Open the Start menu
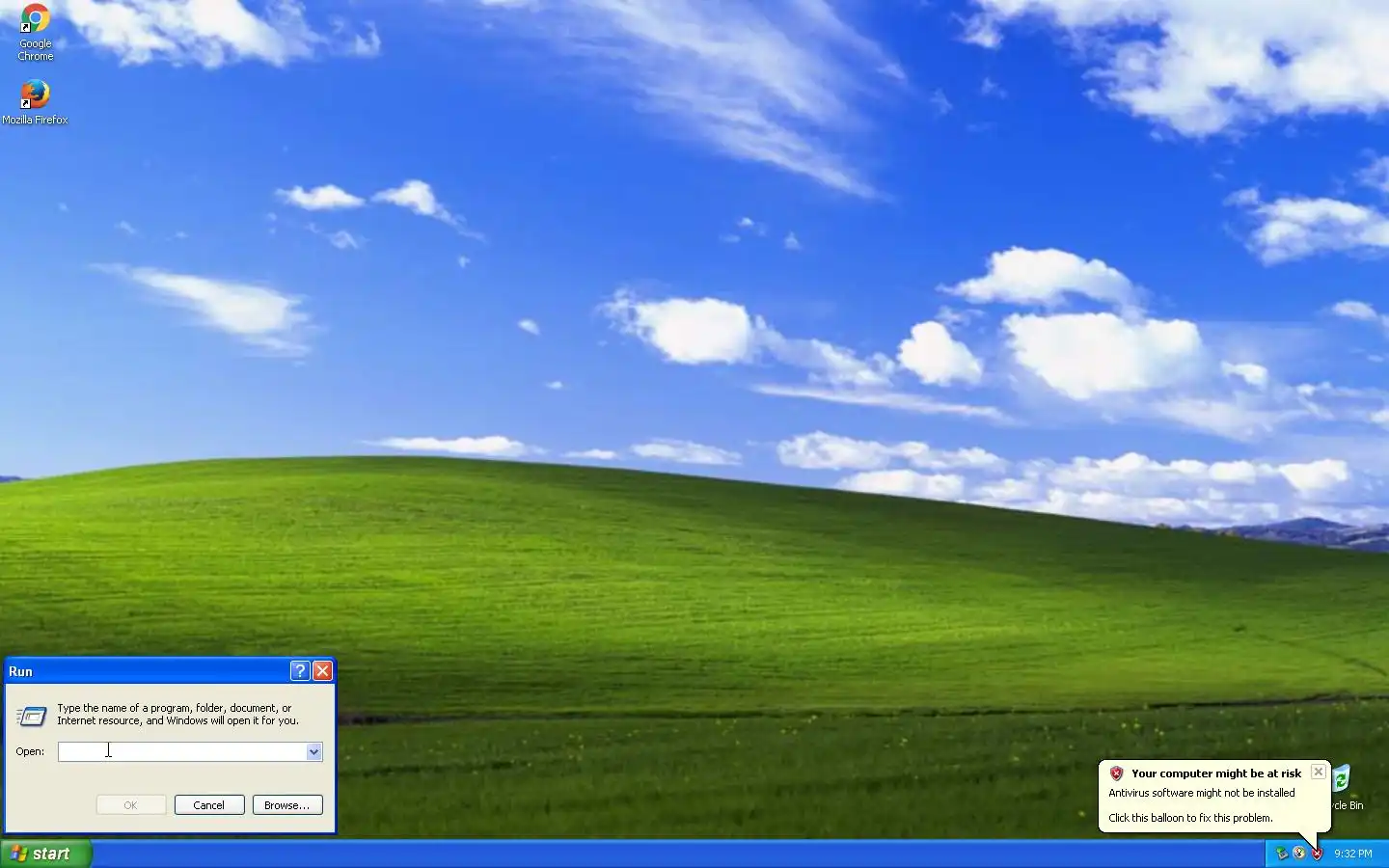1389x868 pixels. click(x=45, y=854)
